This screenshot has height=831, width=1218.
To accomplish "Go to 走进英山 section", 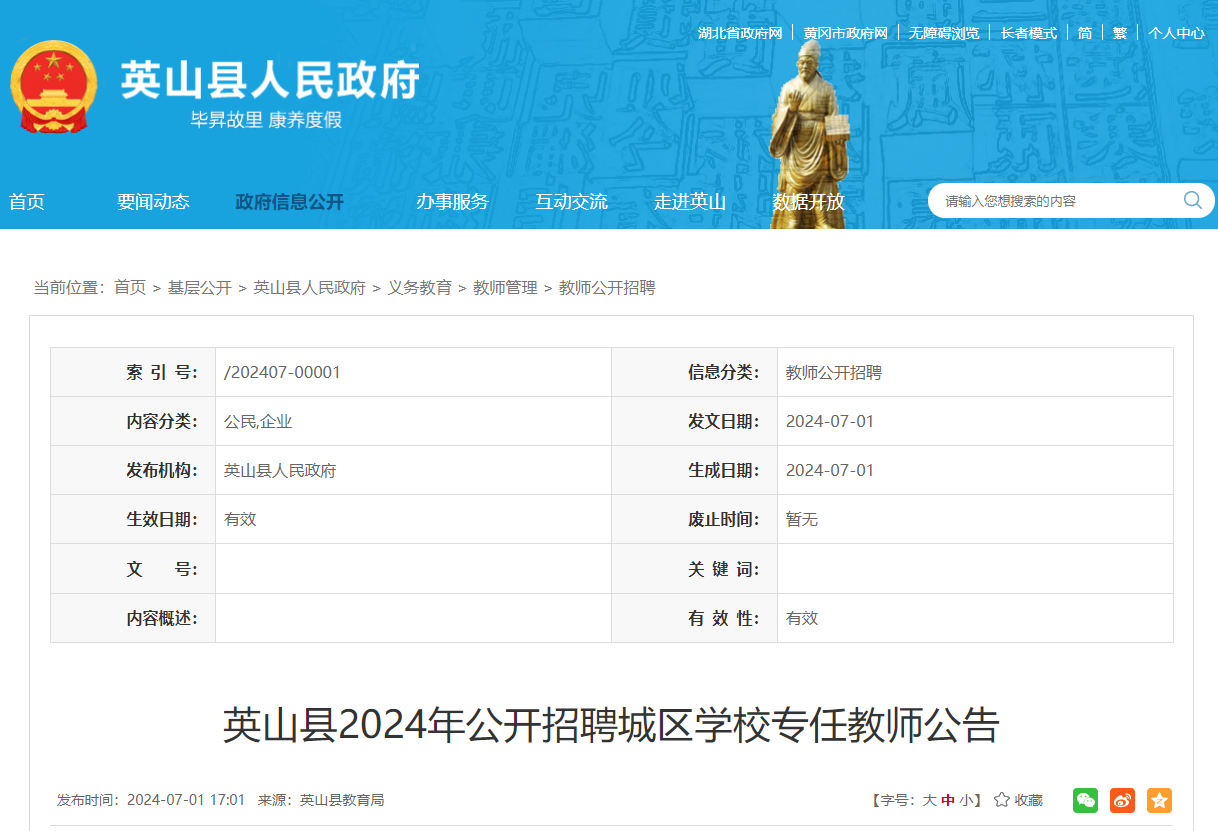I will [690, 201].
